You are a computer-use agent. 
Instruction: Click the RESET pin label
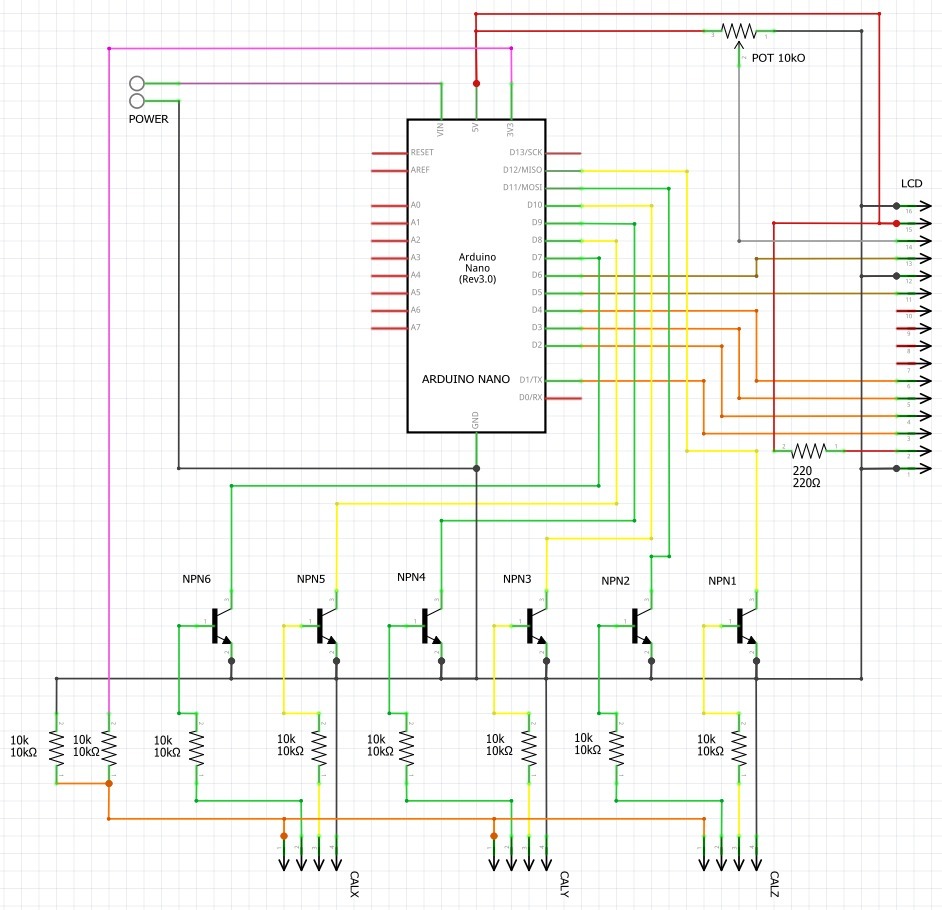(x=422, y=152)
